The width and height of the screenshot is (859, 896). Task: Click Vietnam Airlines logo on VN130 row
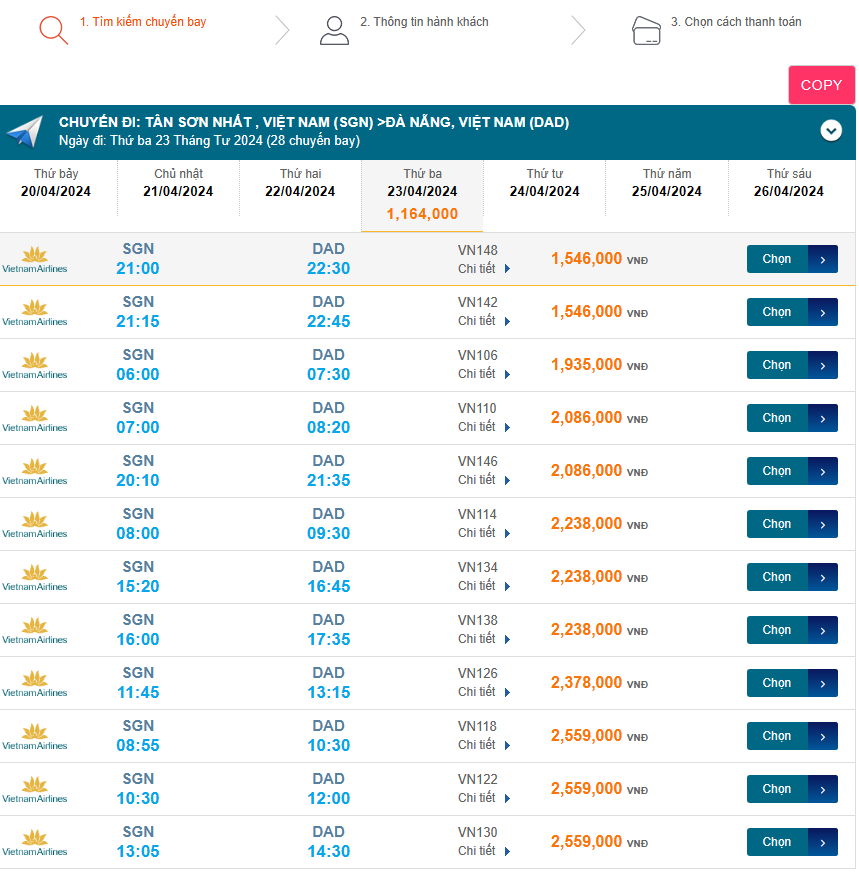click(35, 842)
